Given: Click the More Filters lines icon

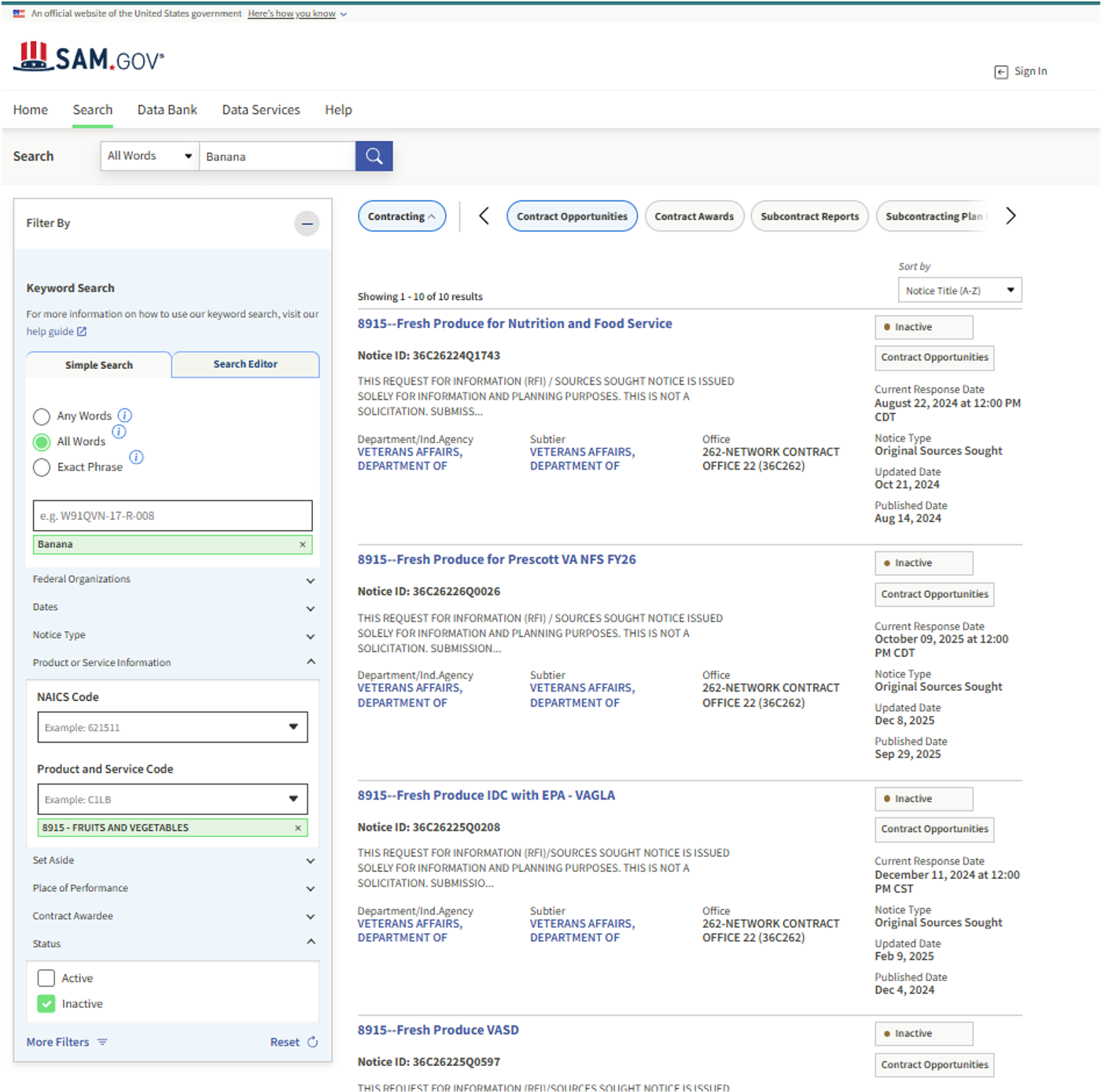Looking at the screenshot, I should tap(102, 1042).
